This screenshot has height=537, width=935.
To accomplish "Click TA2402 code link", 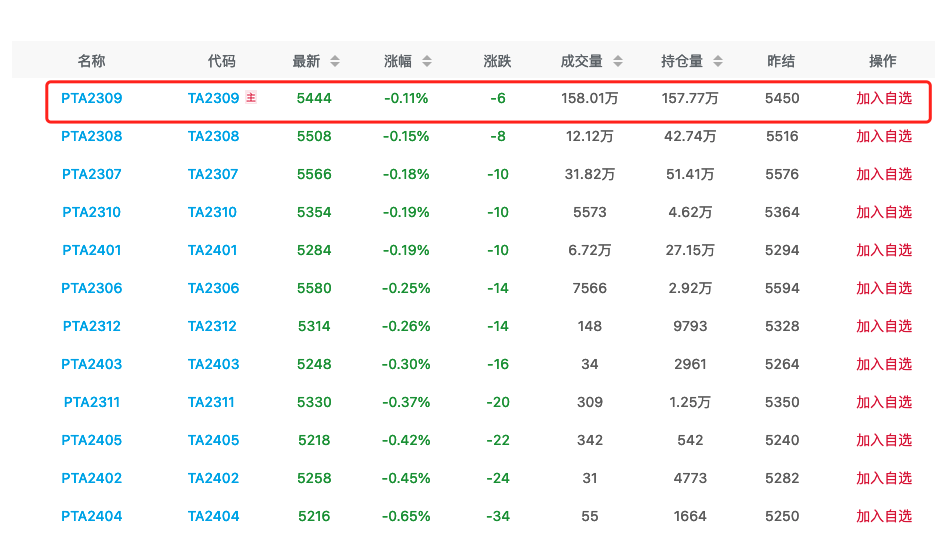I will (x=213, y=478).
